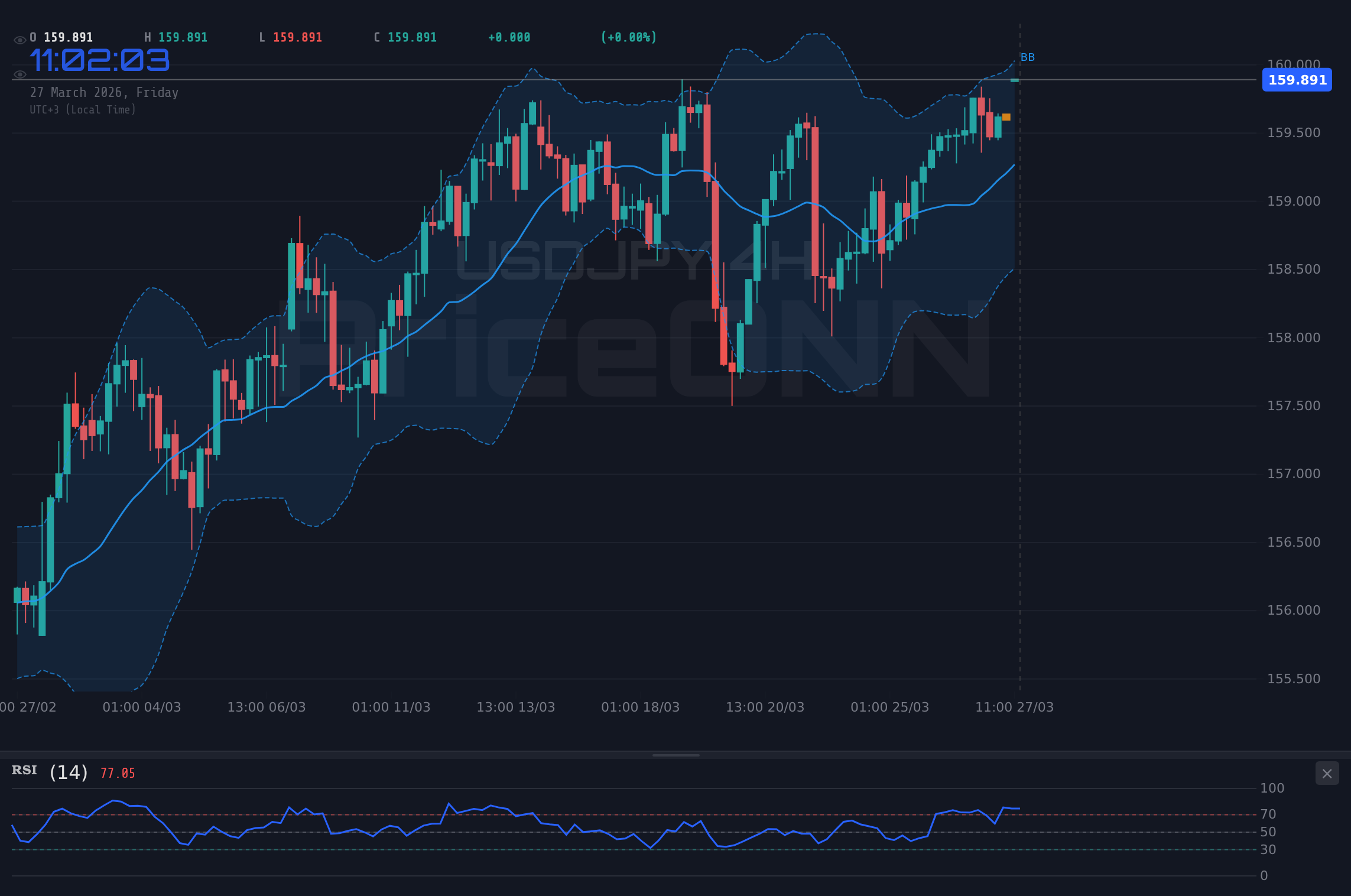Click the 11:02:03 countdown clock
This screenshot has height=896, width=1351.
pyautogui.click(x=99, y=59)
